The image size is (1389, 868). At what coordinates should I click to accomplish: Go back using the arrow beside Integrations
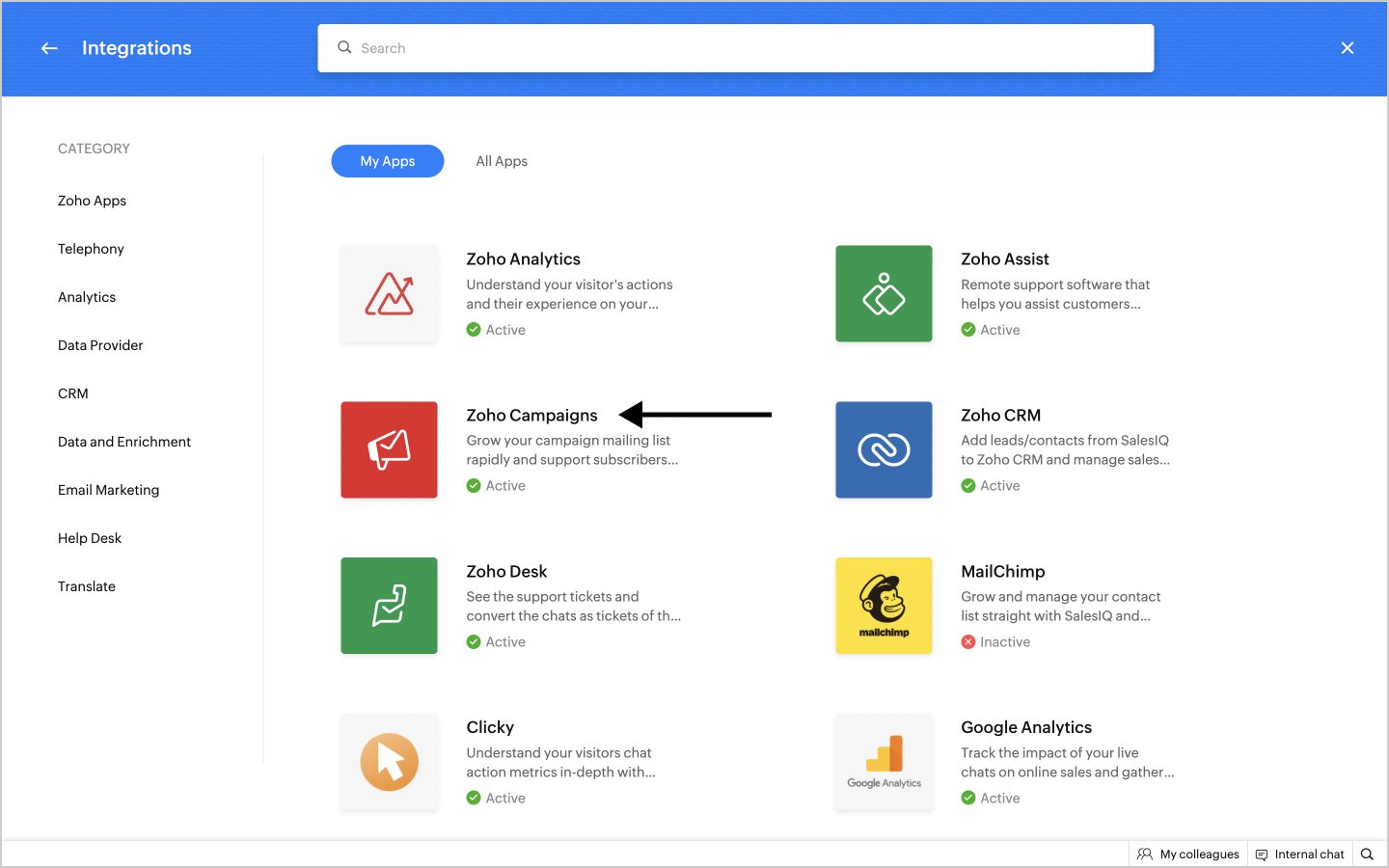click(49, 48)
